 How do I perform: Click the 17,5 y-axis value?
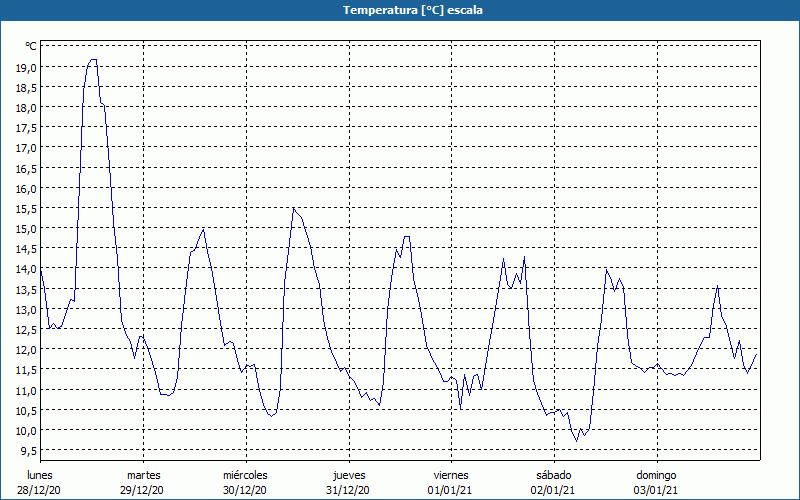click(x=27, y=128)
